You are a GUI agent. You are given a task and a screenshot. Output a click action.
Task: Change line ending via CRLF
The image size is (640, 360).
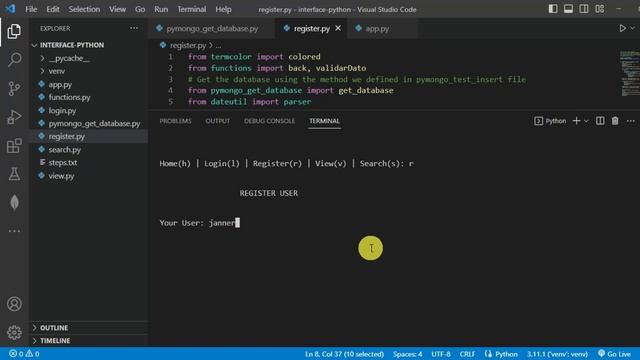pyautogui.click(x=467, y=354)
